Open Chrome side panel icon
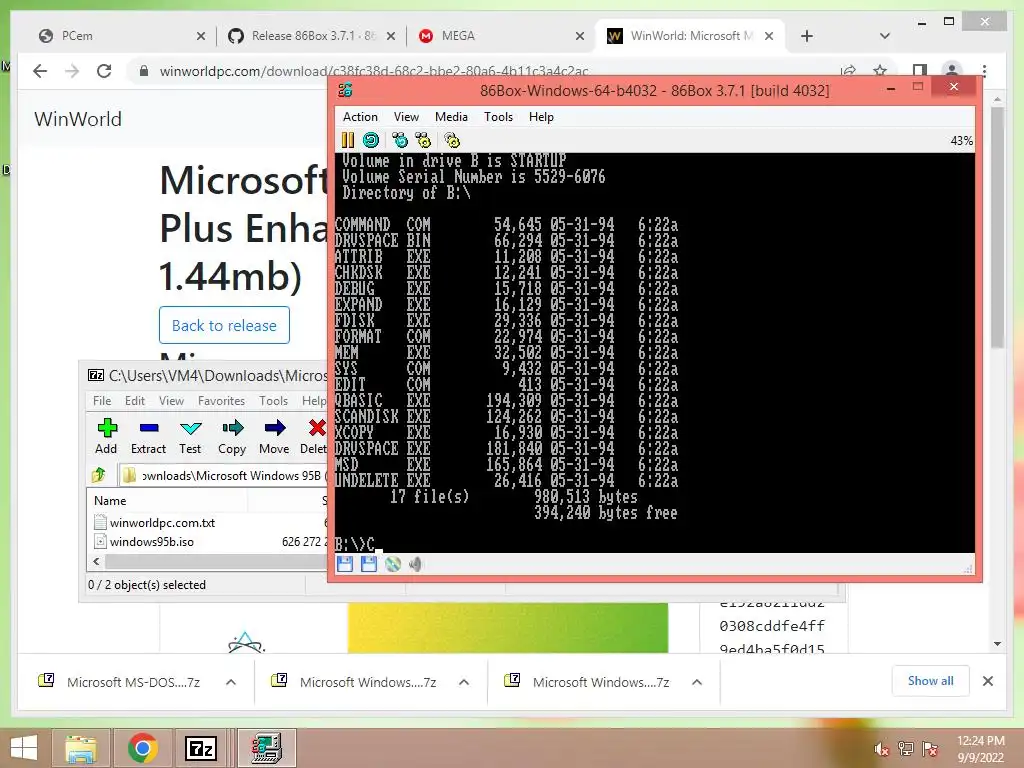The height and width of the screenshot is (768, 1024). (x=920, y=71)
